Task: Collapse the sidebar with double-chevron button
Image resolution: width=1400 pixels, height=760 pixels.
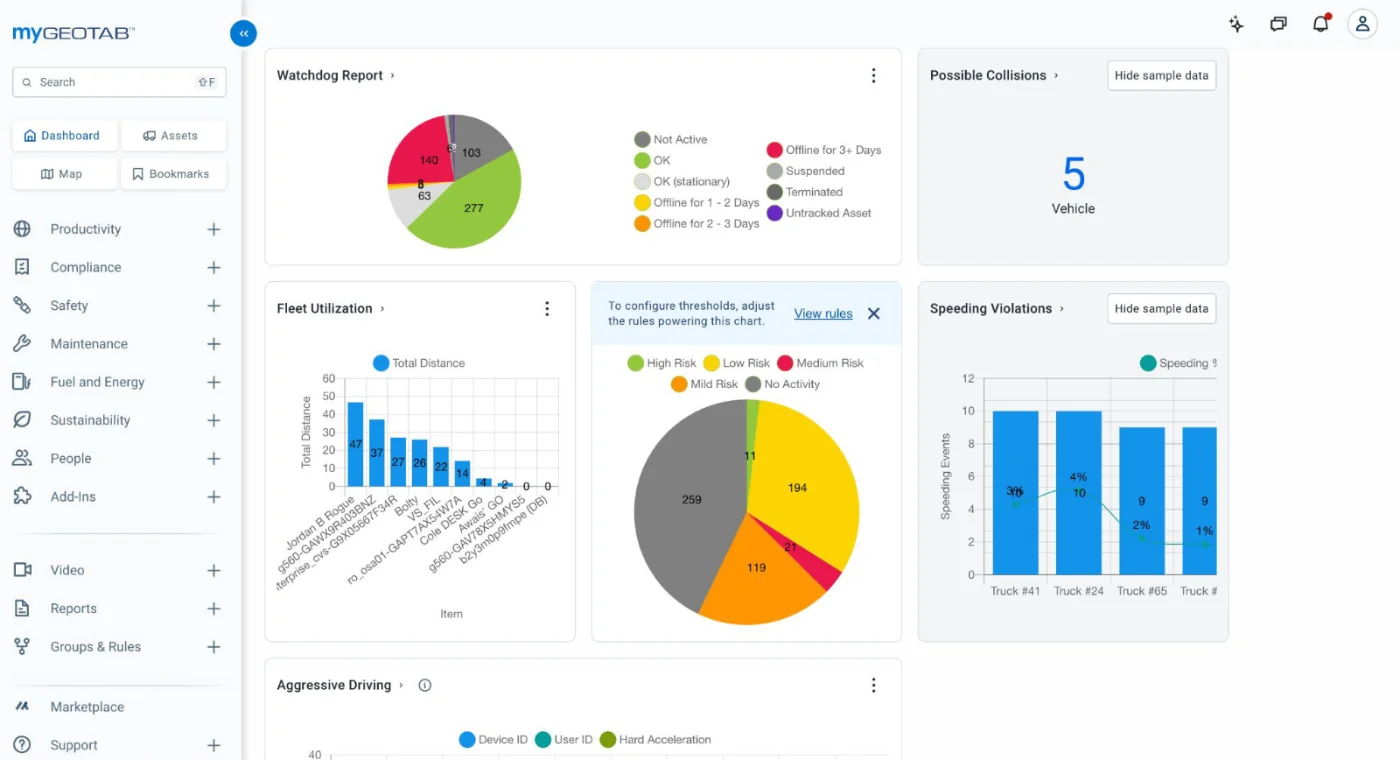Action: pyautogui.click(x=243, y=33)
